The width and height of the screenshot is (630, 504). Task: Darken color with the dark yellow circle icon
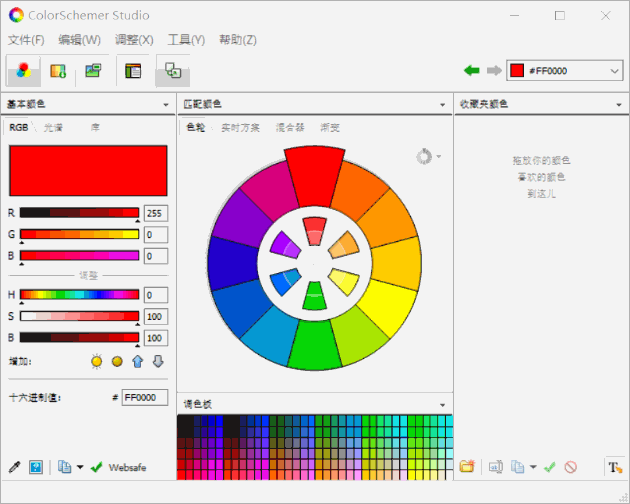117,361
